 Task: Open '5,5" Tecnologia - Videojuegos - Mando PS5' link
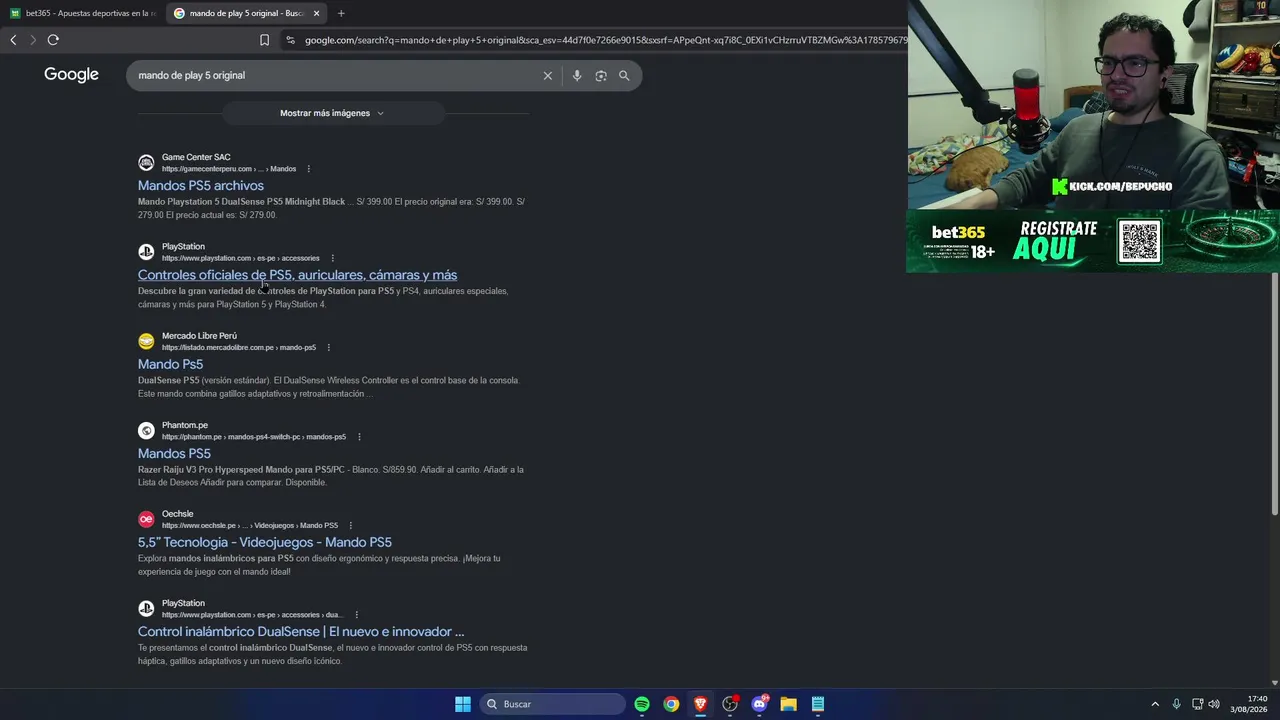(265, 543)
